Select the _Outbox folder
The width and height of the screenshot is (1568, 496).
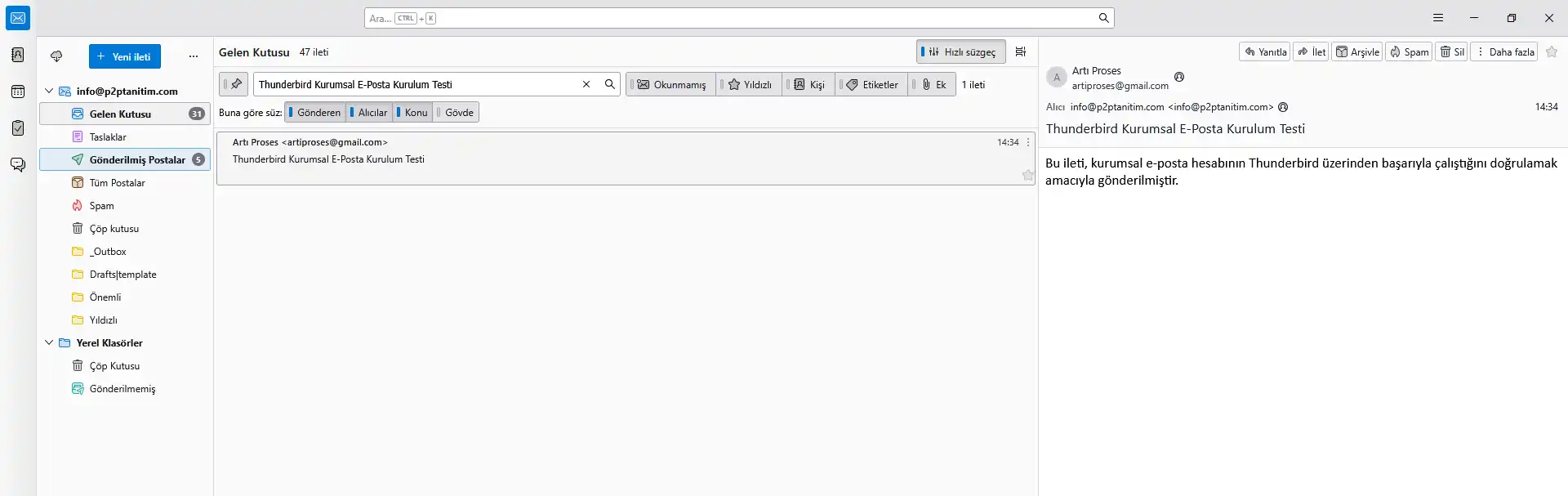[x=125, y=251]
